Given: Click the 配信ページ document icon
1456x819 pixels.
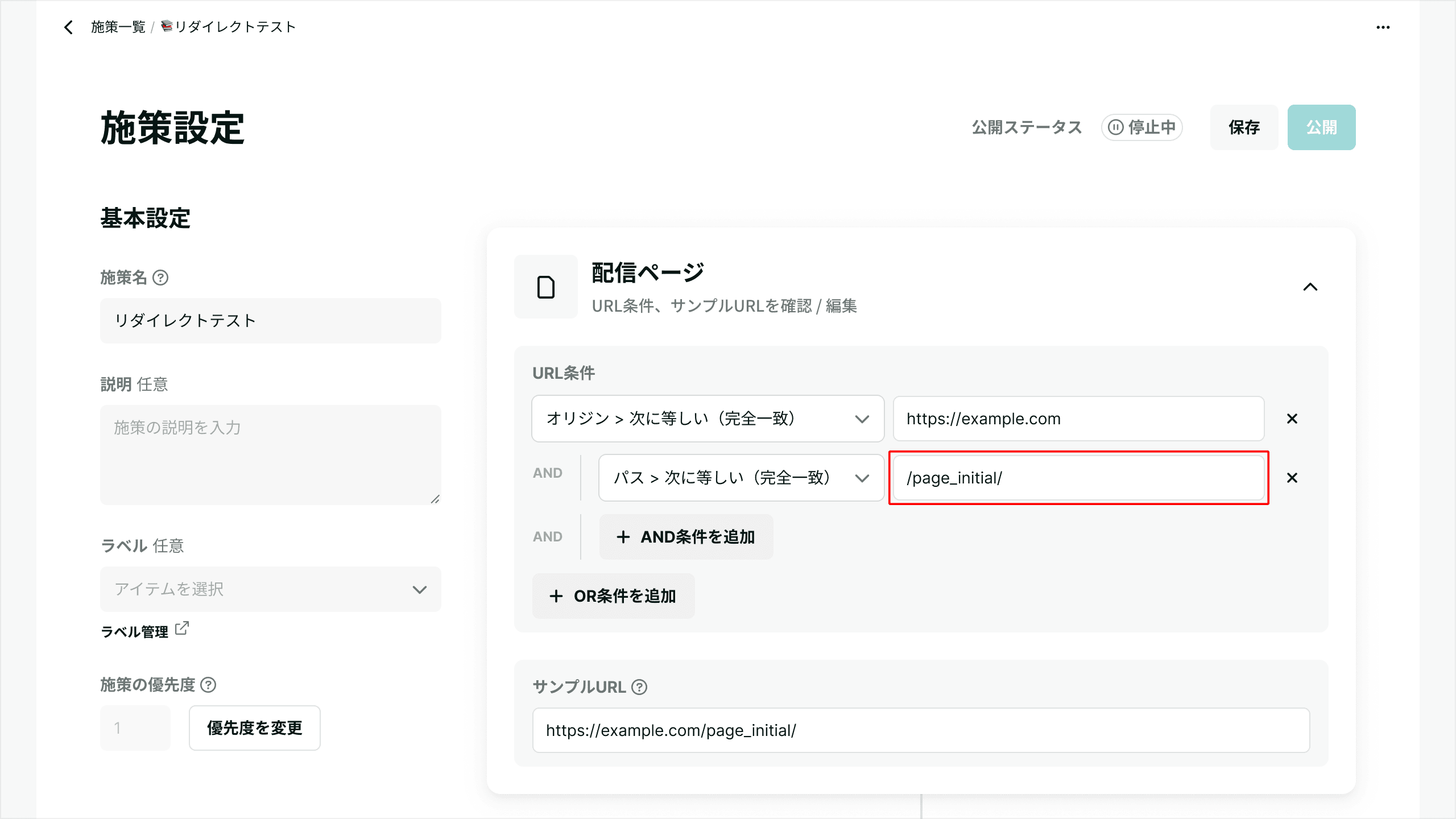Looking at the screenshot, I should [546, 287].
